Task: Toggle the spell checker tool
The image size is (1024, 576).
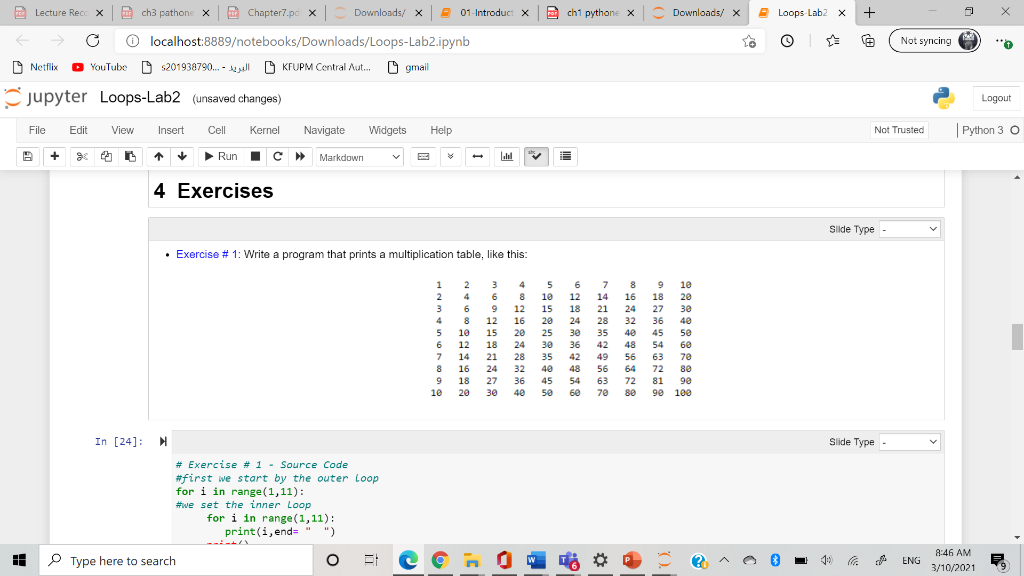Action: pyautogui.click(x=536, y=157)
